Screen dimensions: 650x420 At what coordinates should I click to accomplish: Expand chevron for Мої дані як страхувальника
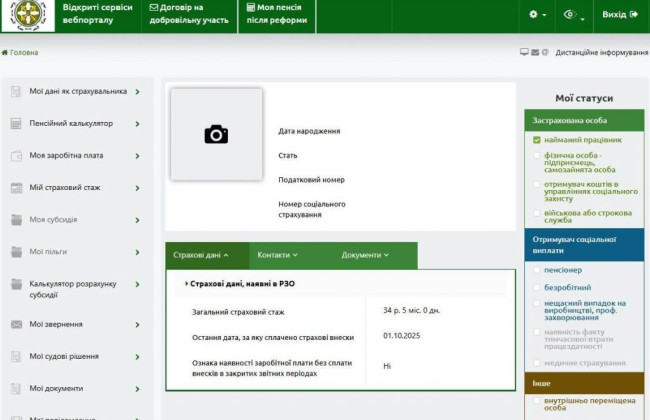[138, 92]
